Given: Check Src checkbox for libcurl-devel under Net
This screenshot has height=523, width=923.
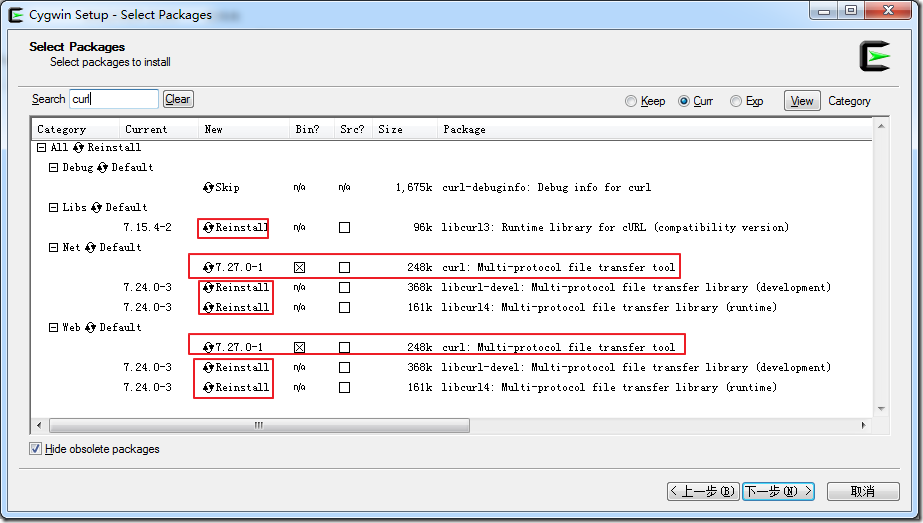Looking at the screenshot, I should point(344,287).
